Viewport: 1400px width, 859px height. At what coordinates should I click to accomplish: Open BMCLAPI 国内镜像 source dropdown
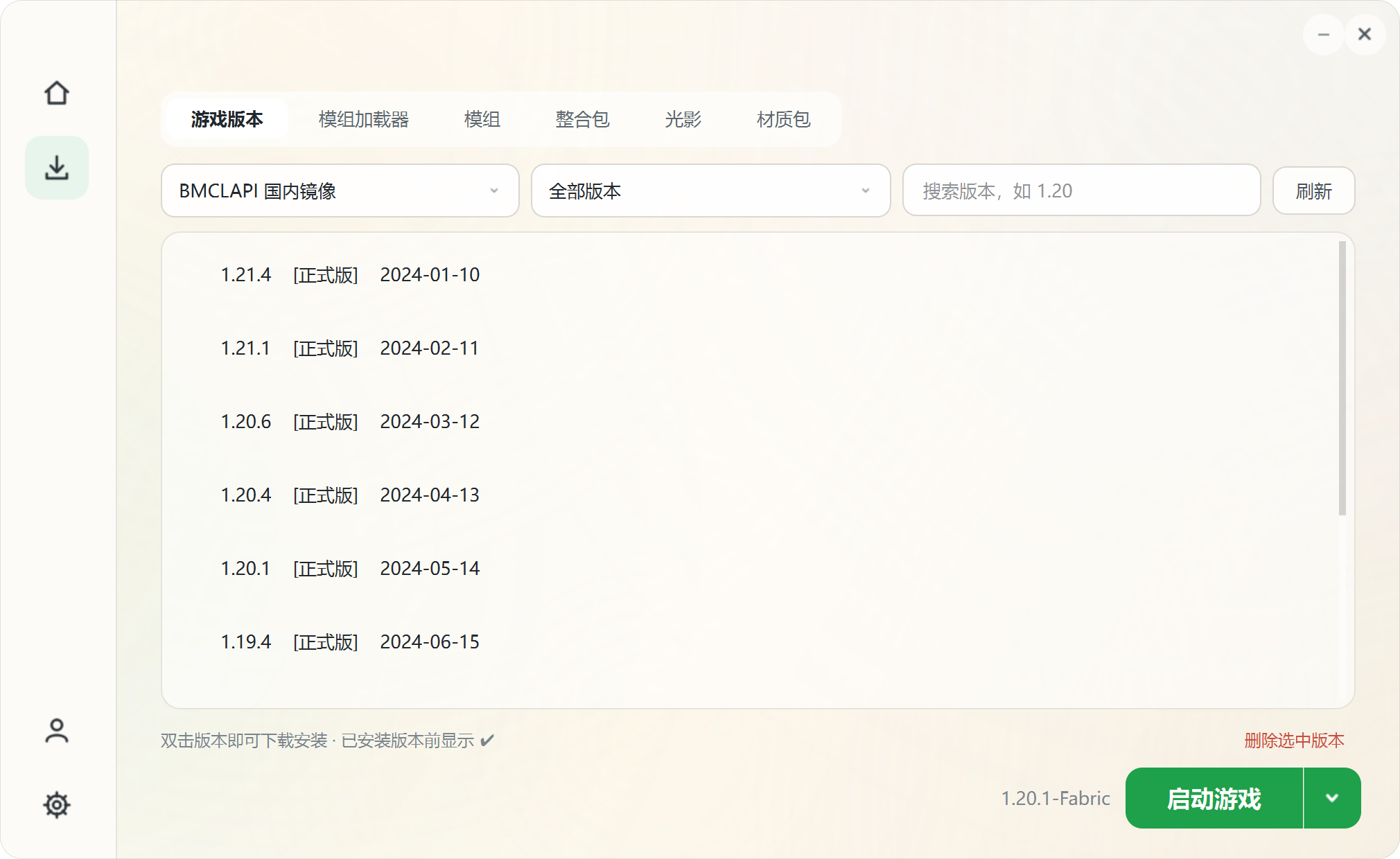pyautogui.click(x=340, y=191)
